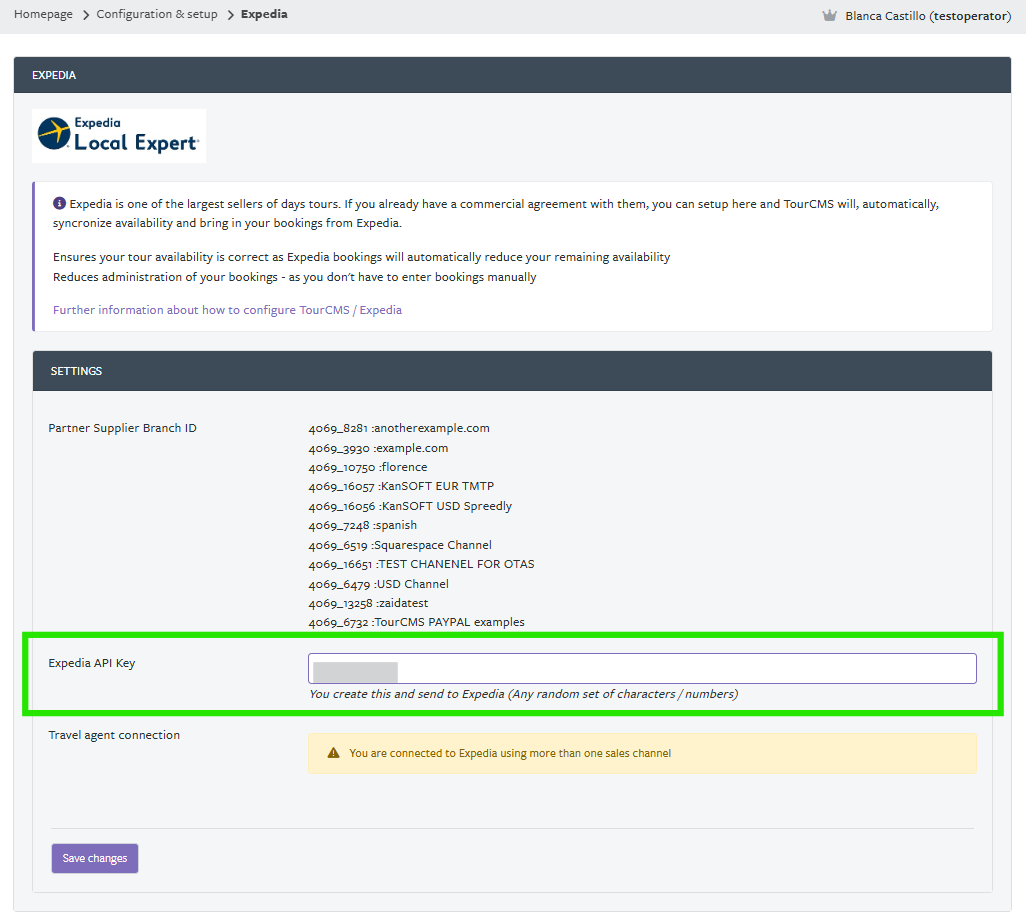Viewport: 1026px width, 916px height.
Task: Select 4069_16057 :KanSOFT EUR TMTP row
Action: 401,486
